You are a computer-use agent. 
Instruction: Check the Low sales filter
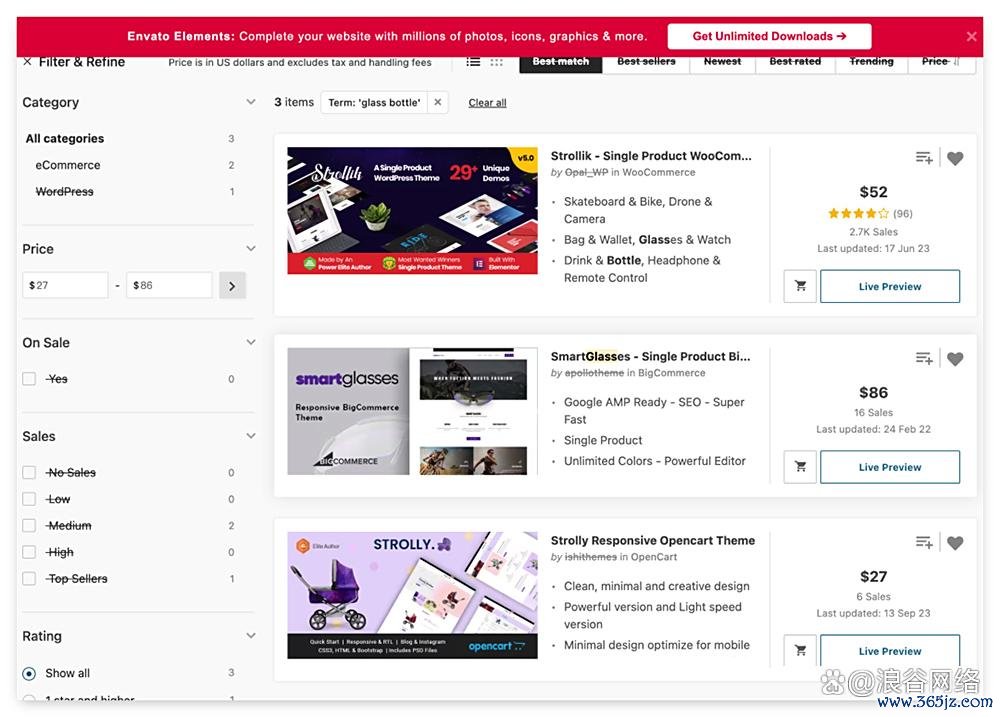[29, 499]
